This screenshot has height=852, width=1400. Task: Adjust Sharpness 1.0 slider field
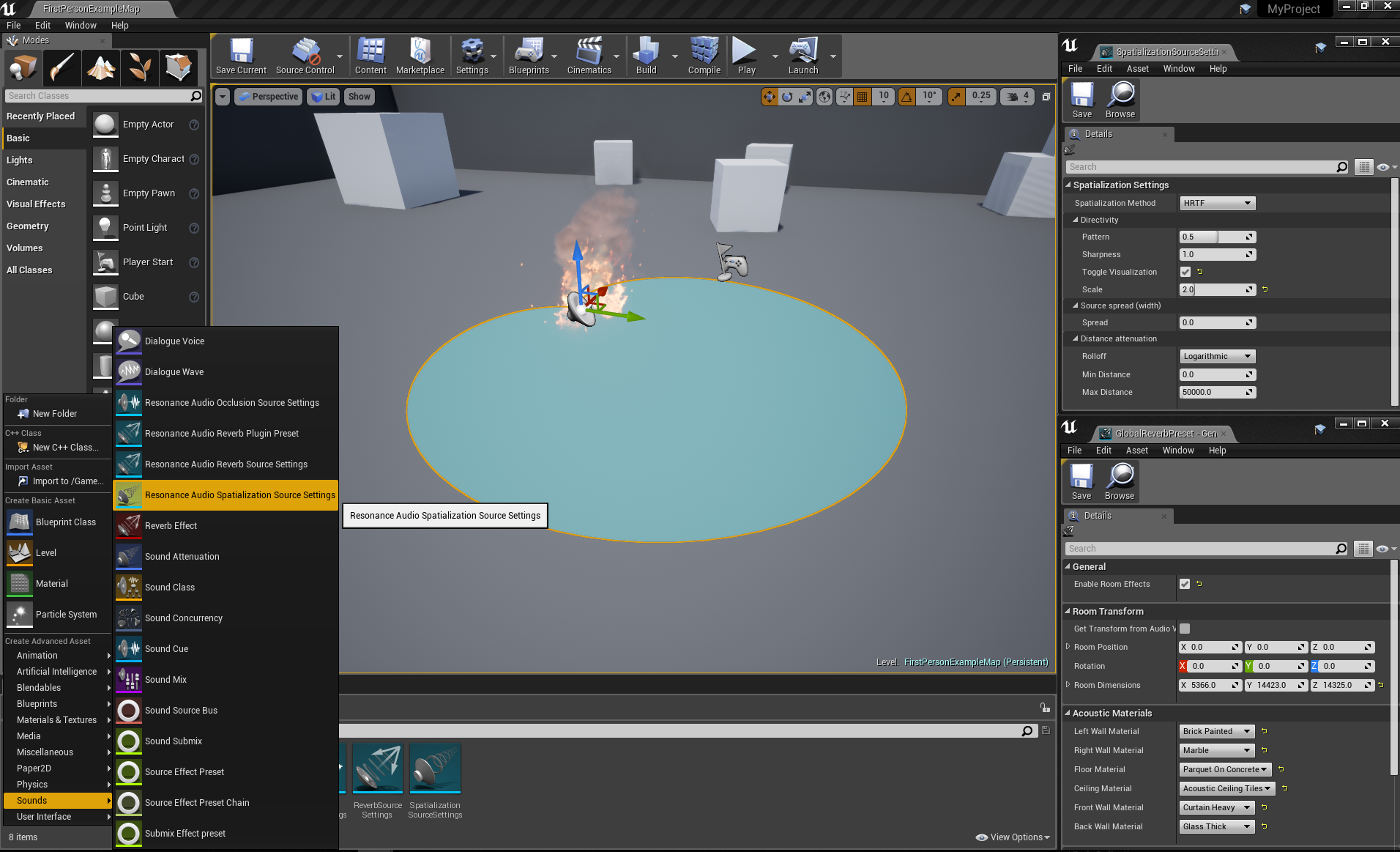click(1217, 254)
